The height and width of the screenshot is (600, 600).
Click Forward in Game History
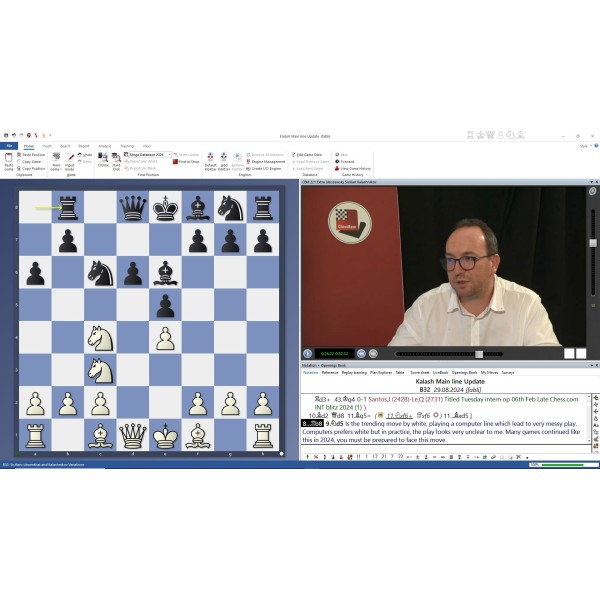(x=345, y=161)
